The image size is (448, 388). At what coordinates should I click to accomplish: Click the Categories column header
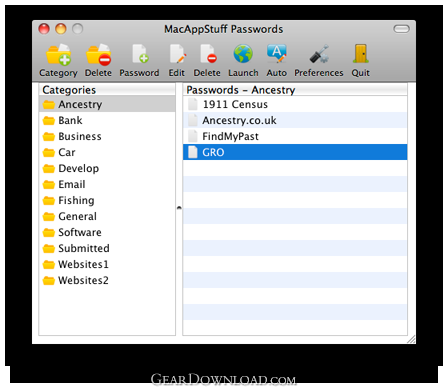(x=107, y=90)
